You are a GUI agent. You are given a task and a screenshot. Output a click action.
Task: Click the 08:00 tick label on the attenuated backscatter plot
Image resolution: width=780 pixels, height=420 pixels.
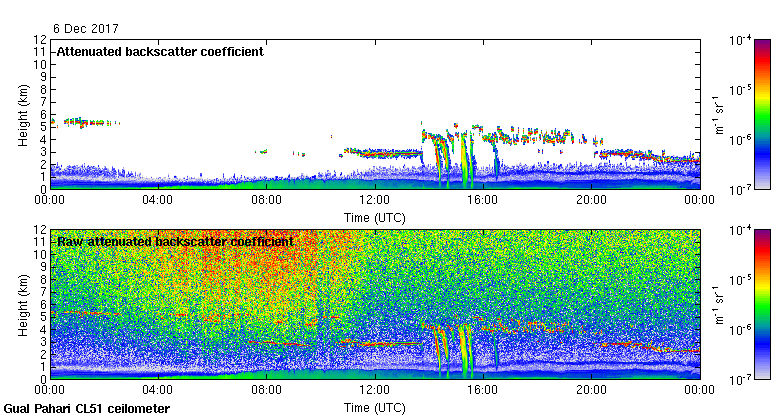pos(266,200)
